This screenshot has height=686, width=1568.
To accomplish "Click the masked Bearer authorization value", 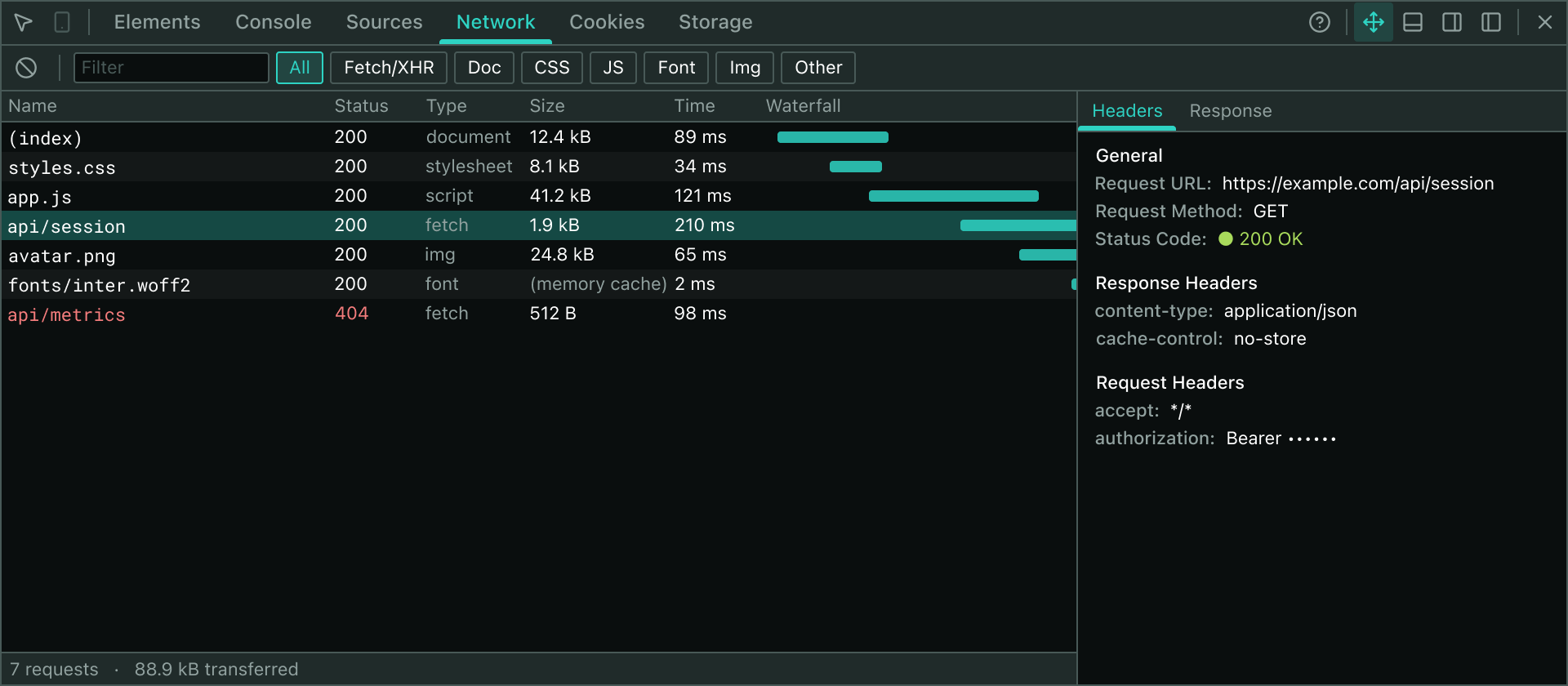I will 1281,439.
